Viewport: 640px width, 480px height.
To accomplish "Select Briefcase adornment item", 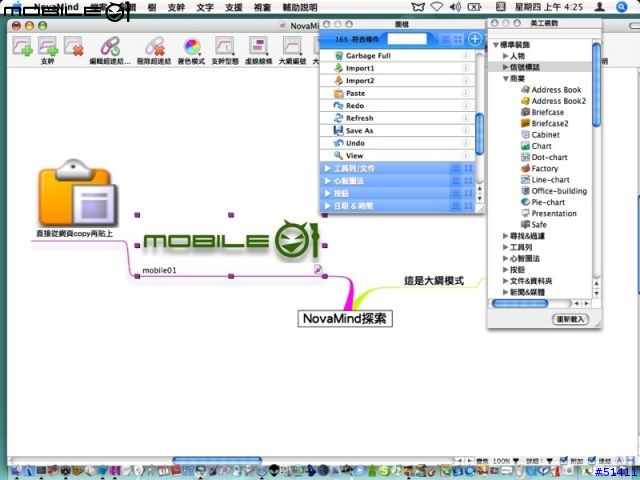I will pyautogui.click(x=542, y=112).
